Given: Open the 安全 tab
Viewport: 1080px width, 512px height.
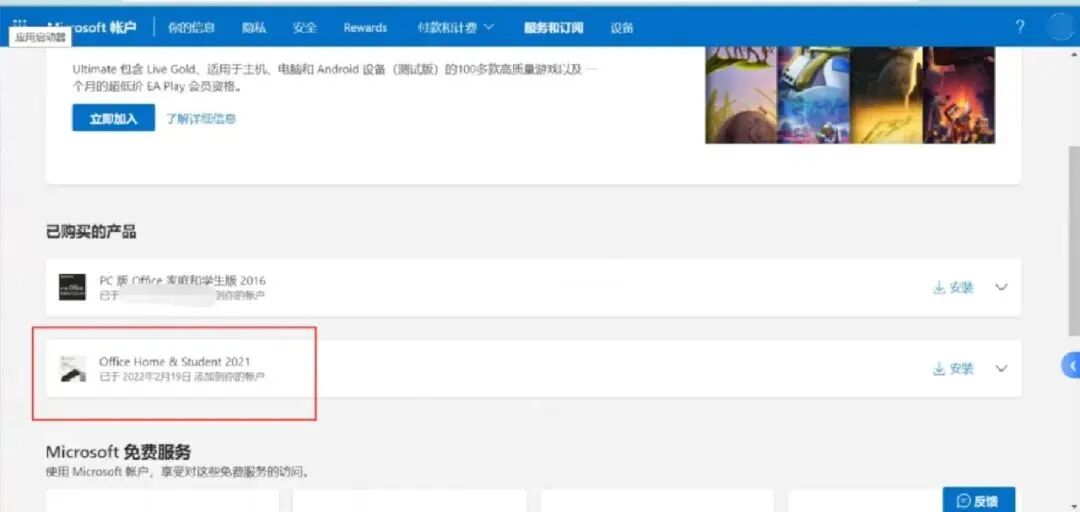Looking at the screenshot, I should click(304, 28).
